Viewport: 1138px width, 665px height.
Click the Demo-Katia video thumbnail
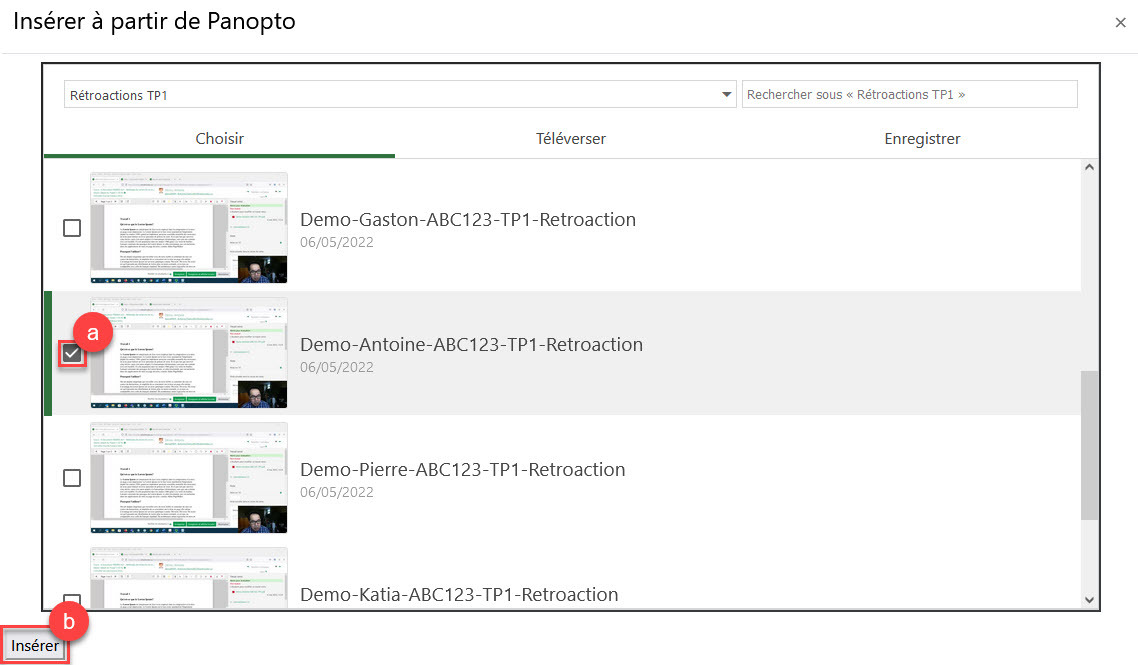click(189, 578)
